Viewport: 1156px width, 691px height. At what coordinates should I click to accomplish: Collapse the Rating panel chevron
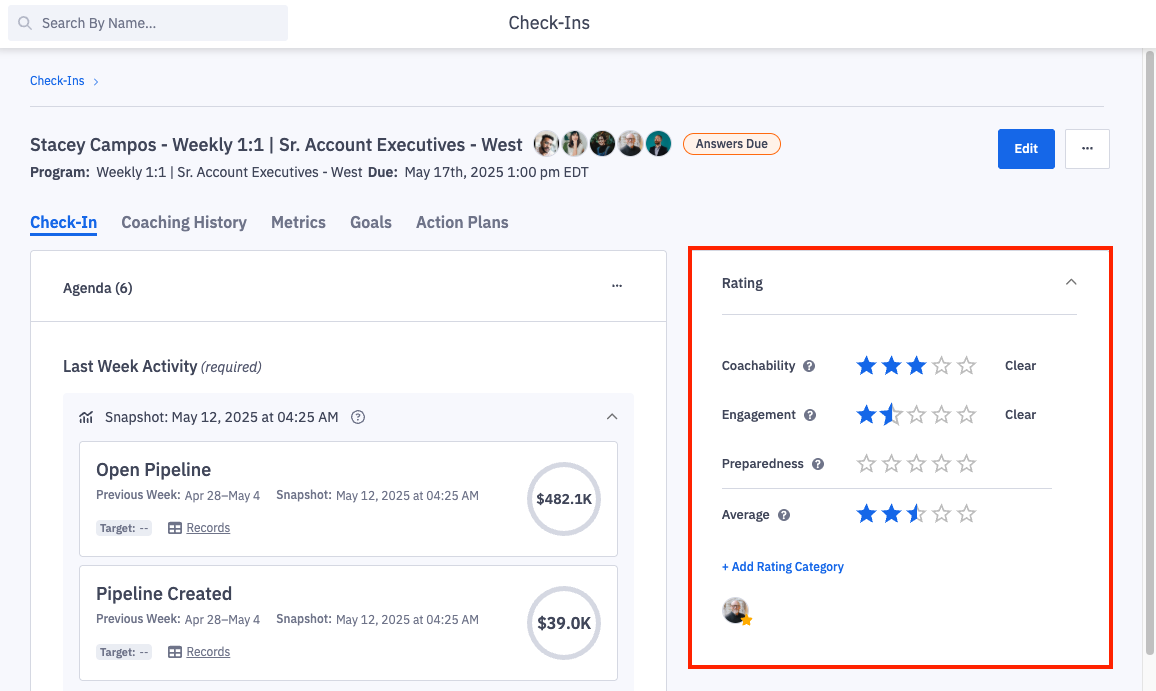1071,283
